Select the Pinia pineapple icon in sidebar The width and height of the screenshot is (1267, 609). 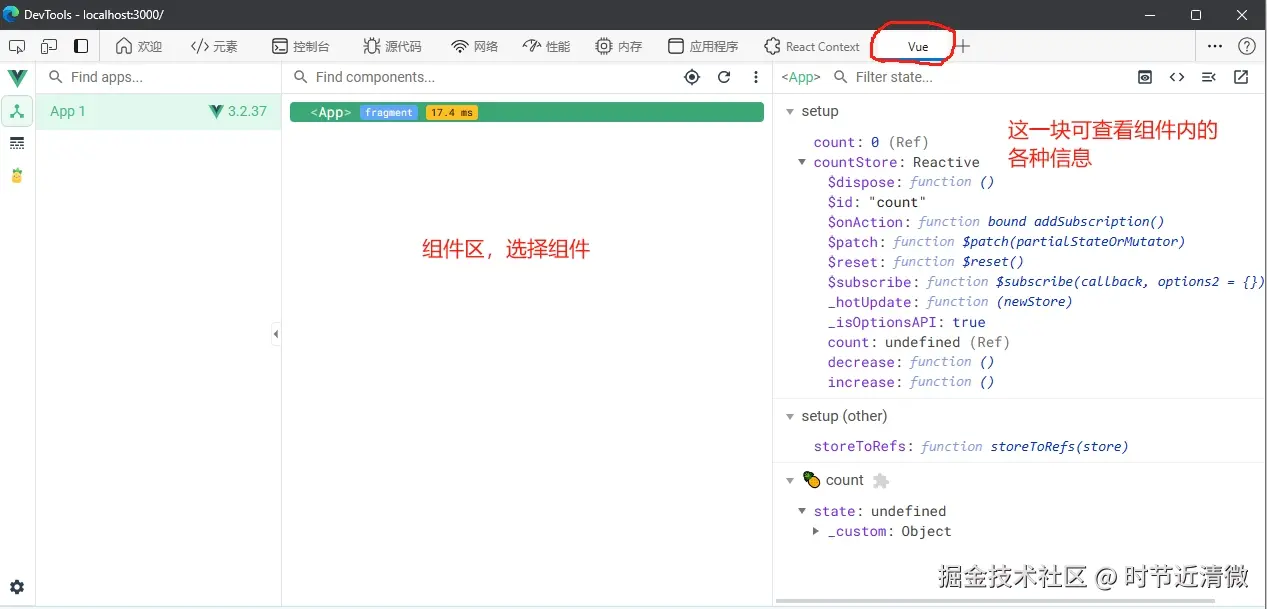click(x=17, y=175)
